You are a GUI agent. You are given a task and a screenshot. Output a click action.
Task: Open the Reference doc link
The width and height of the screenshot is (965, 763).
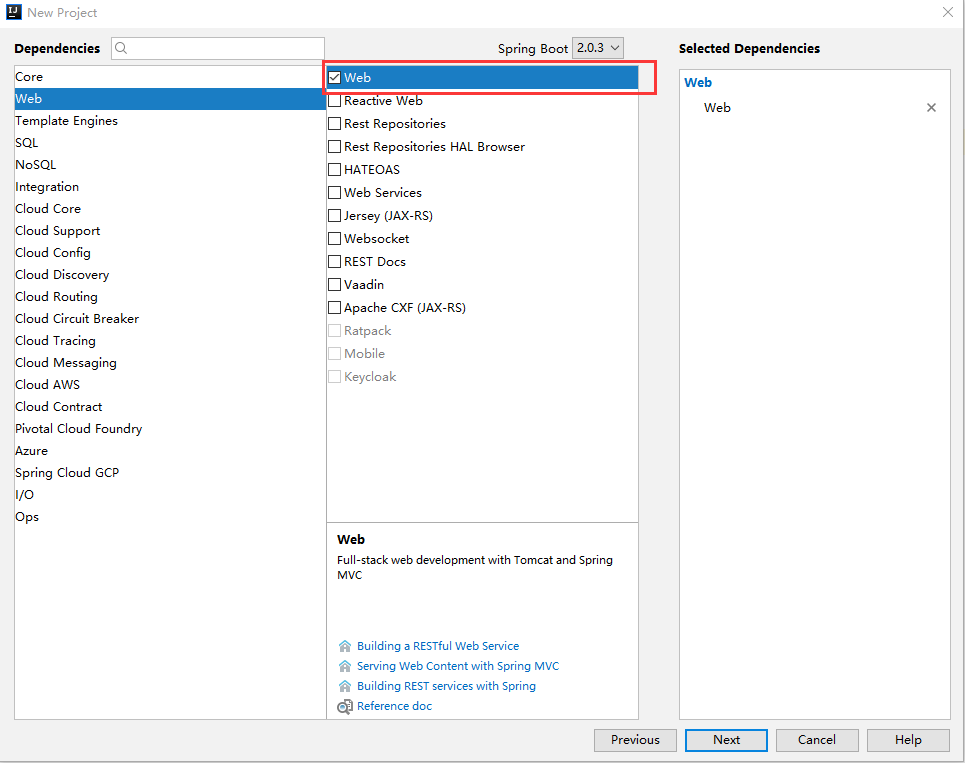(394, 706)
